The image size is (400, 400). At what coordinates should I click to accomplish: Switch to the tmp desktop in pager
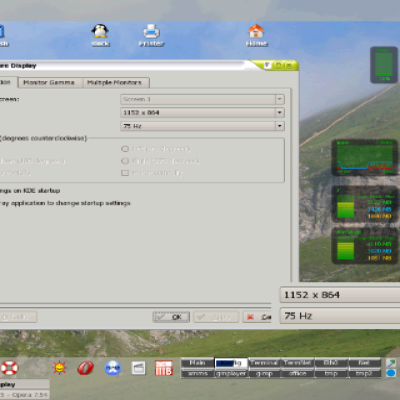[331, 373]
